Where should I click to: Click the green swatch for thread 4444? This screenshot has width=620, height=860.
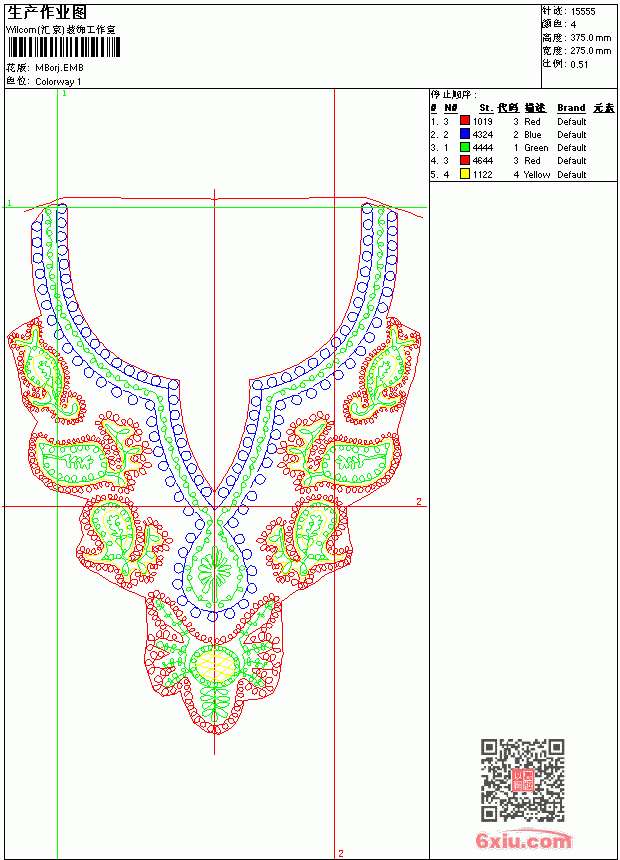465,147
